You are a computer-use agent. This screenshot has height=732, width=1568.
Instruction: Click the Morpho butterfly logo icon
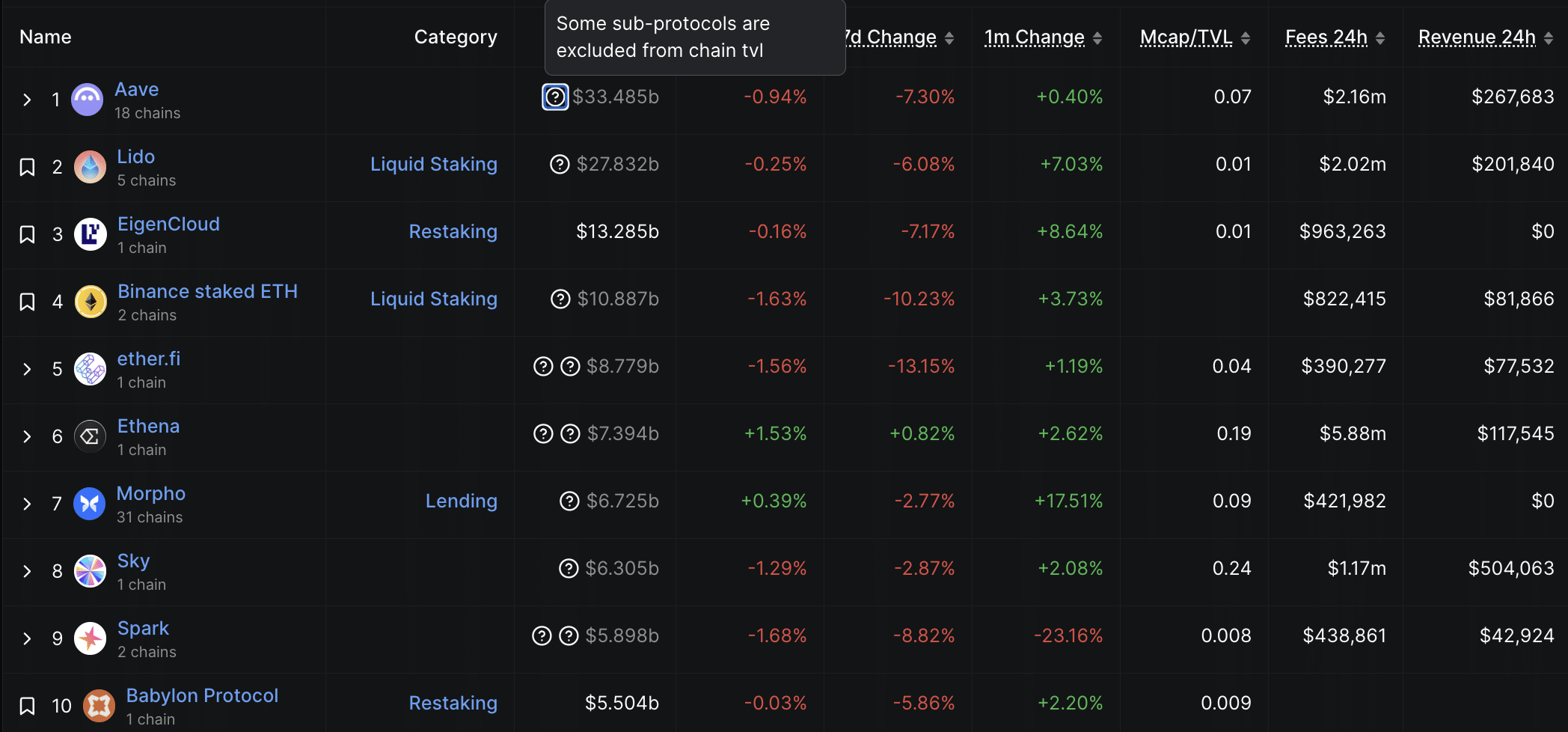[90, 504]
